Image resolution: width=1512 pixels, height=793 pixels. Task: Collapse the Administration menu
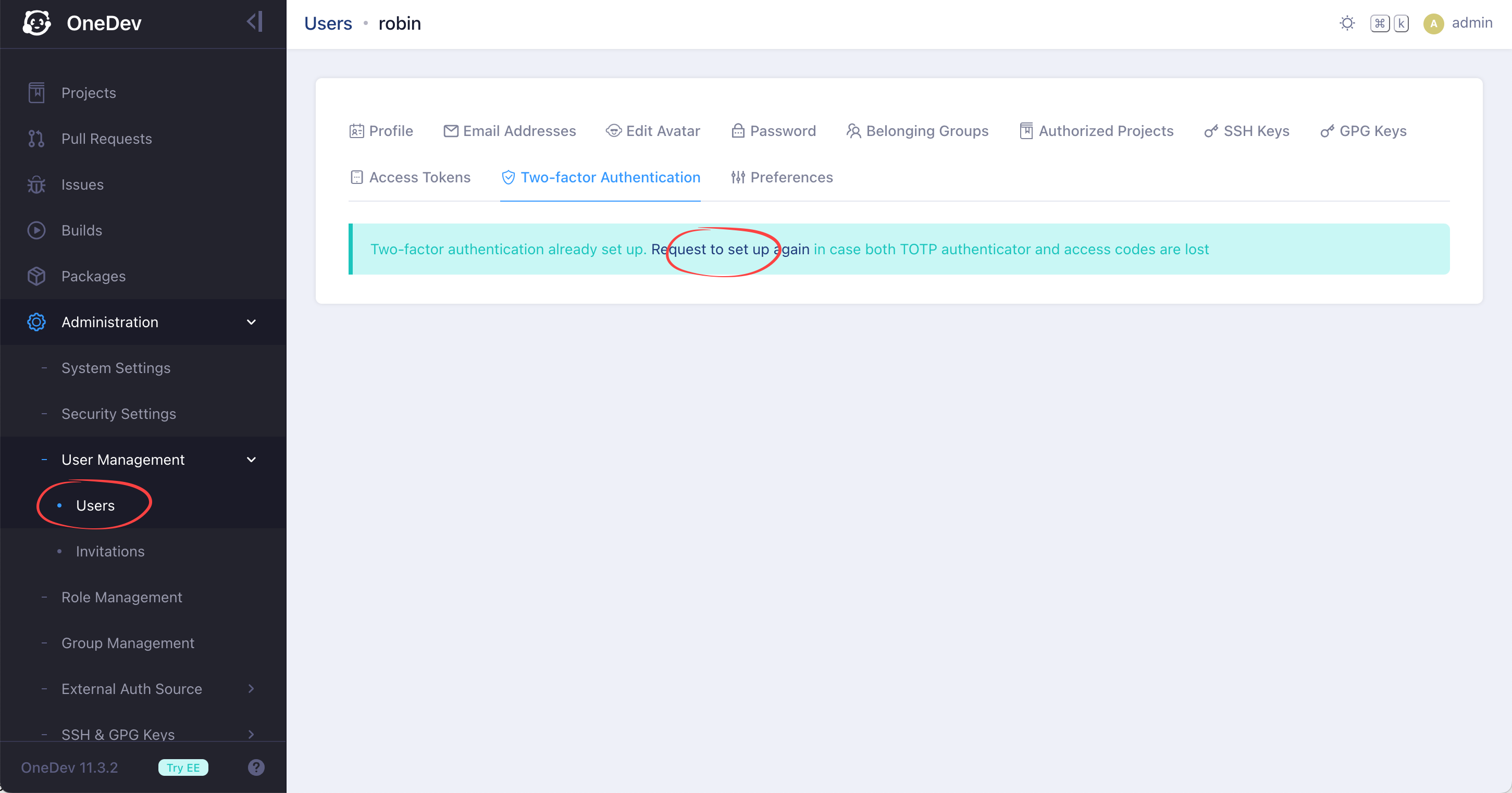click(x=251, y=322)
